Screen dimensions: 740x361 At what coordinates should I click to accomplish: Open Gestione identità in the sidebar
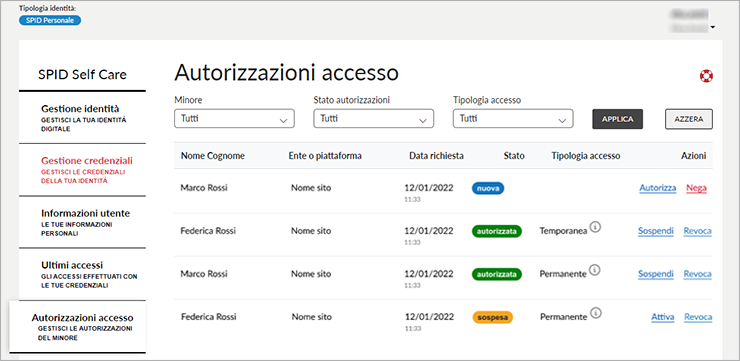point(82,118)
